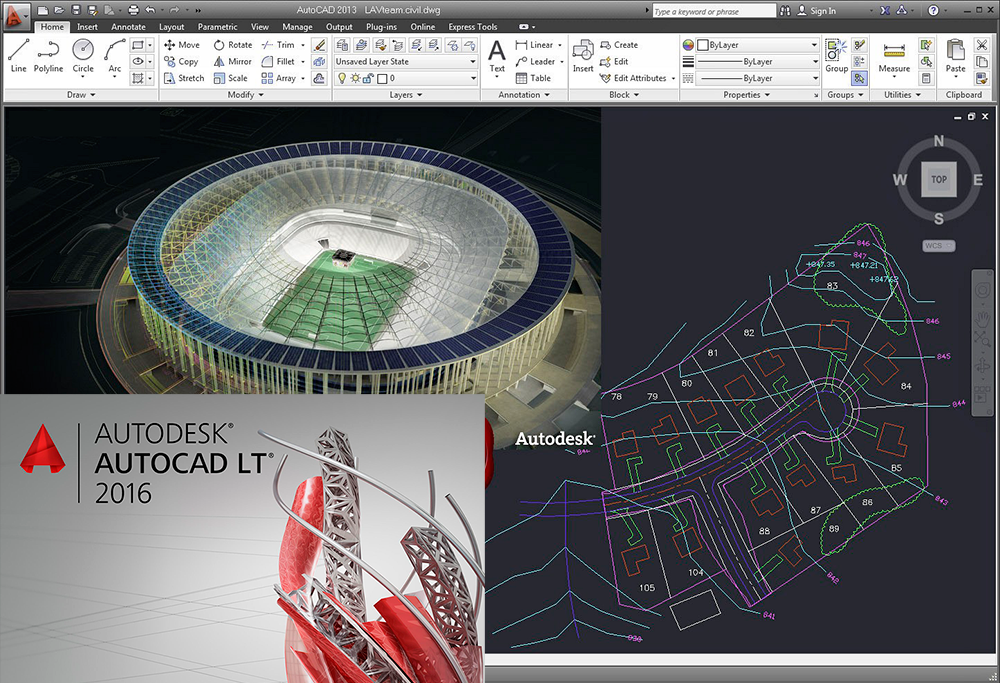Screen dimensions: 1000x683
Task: Click Sign In
Action: click(x=816, y=10)
